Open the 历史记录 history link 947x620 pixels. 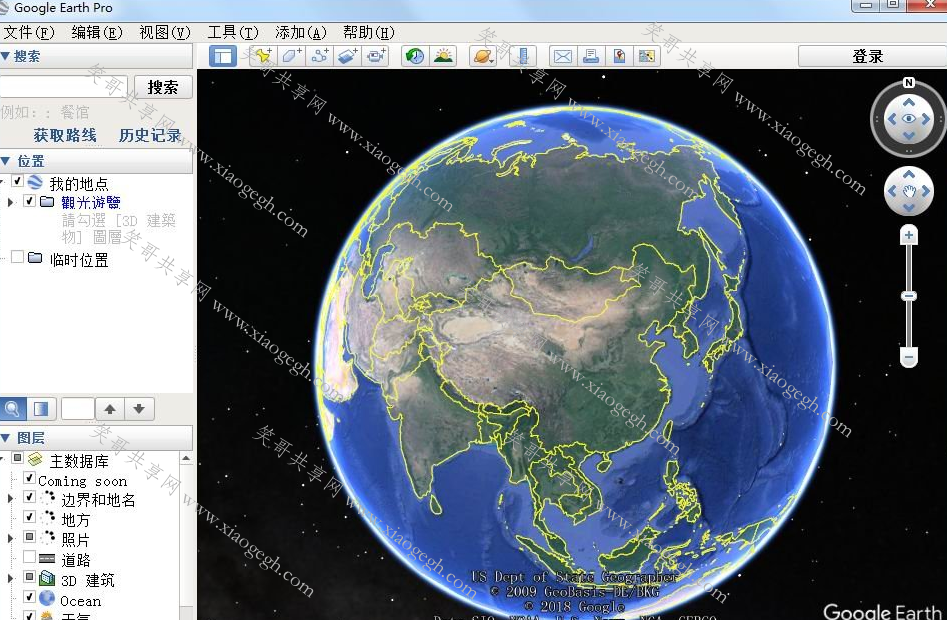[x=150, y=135]
